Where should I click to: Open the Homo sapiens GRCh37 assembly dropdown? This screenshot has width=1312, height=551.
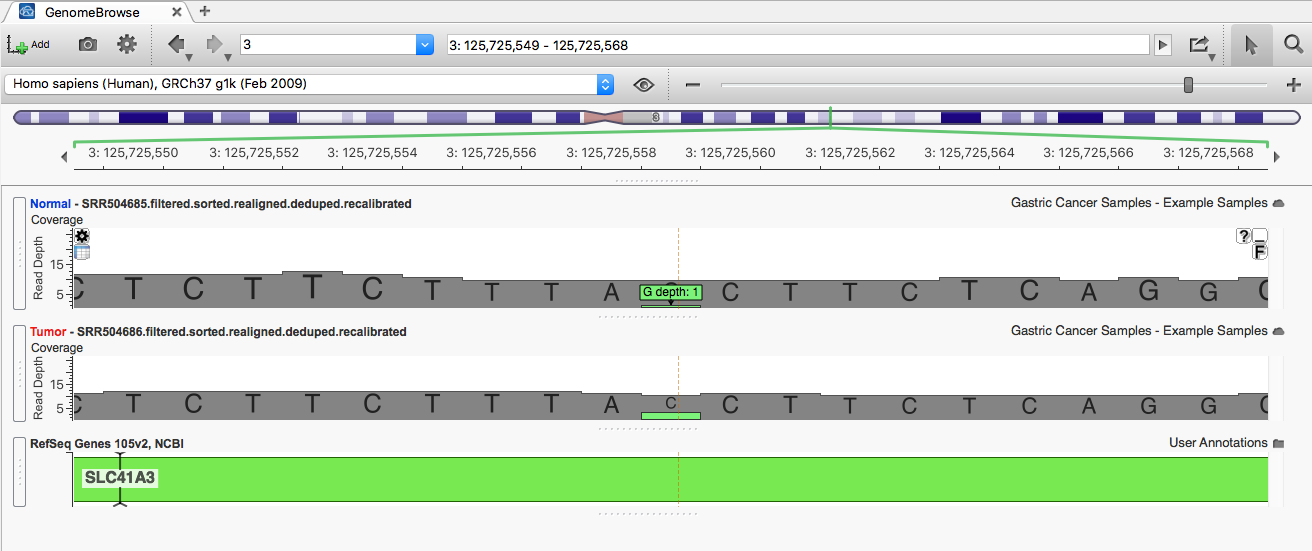coord(309,84)
